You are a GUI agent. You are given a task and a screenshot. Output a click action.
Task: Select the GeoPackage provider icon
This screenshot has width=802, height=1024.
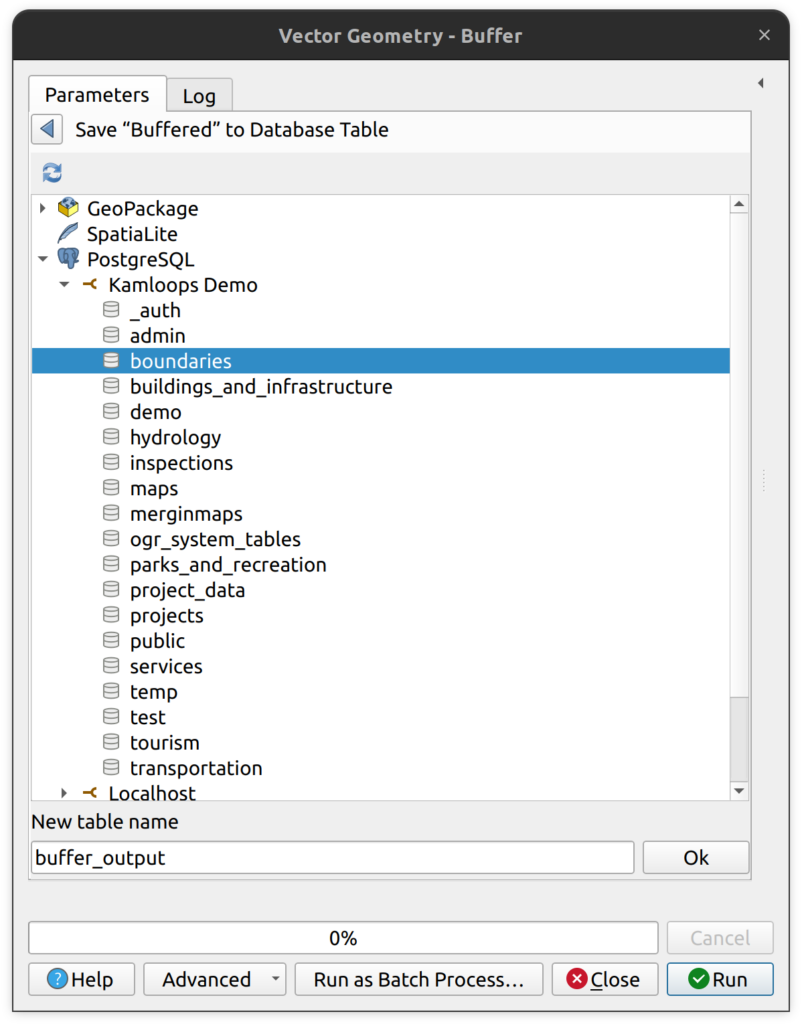[68, 208]
